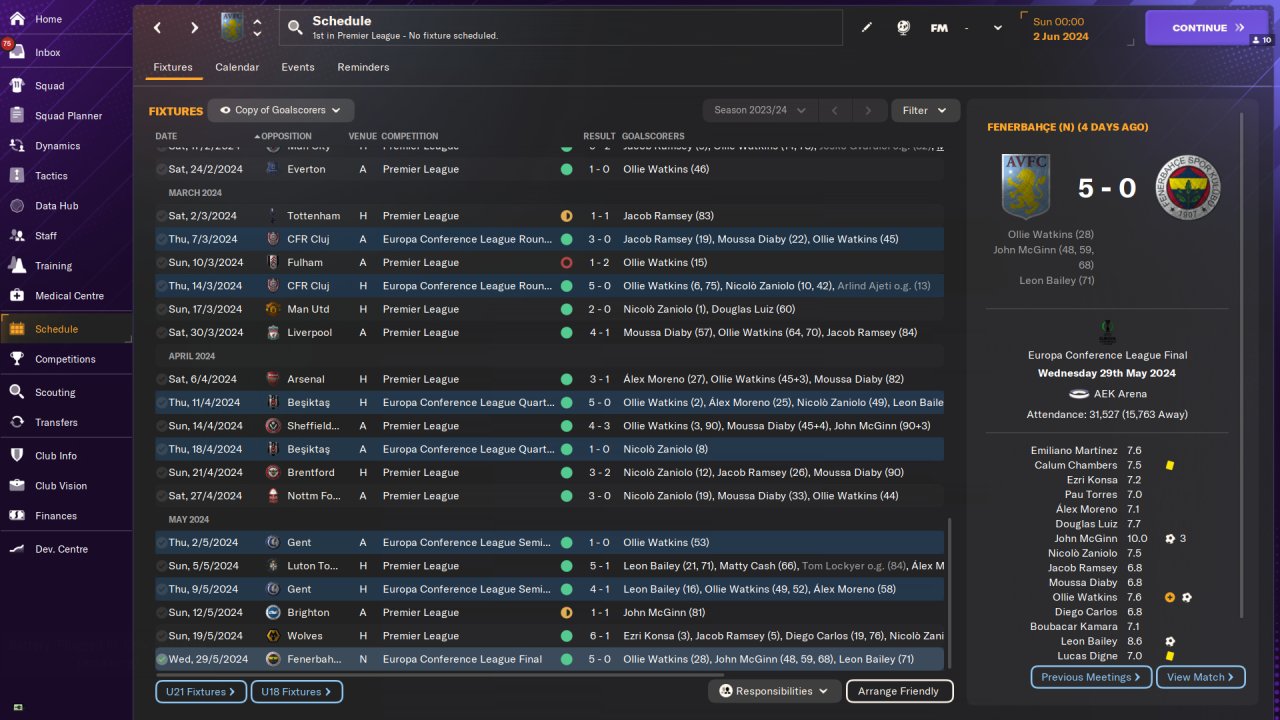Open U18 Fixtures
1280x720 pixels.
(x=297, y=691)
